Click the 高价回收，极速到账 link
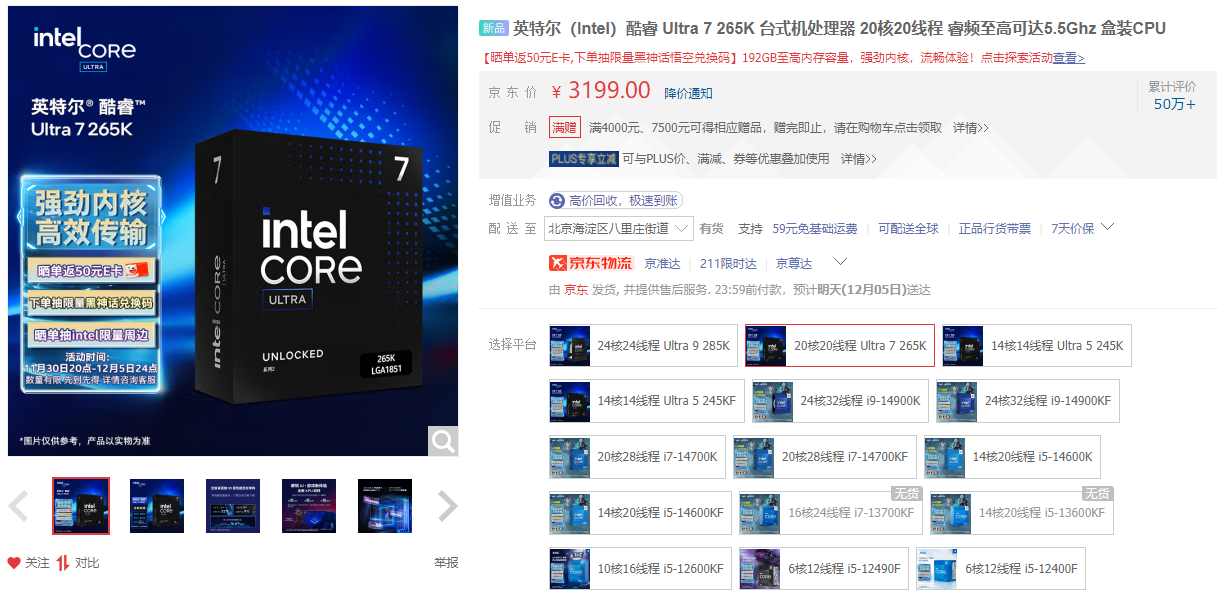This screenshot has height=599, width=1224. pos(624,201)
